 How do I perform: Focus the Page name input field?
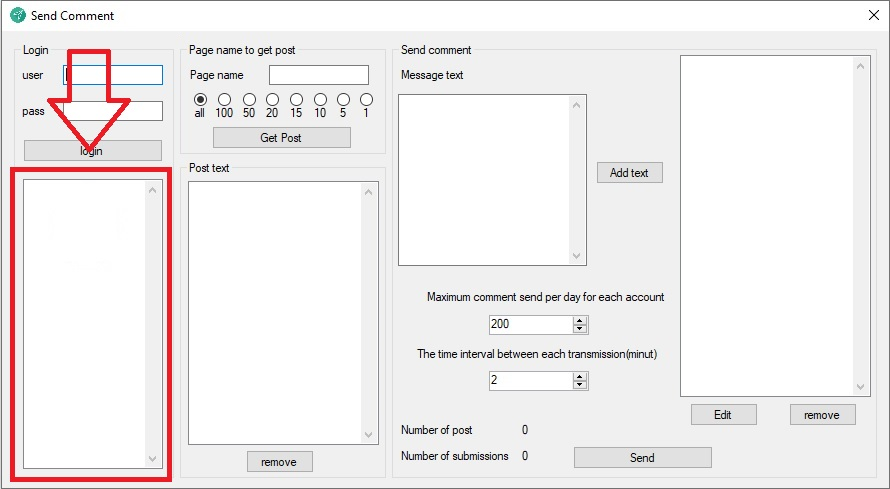(318, 75)
